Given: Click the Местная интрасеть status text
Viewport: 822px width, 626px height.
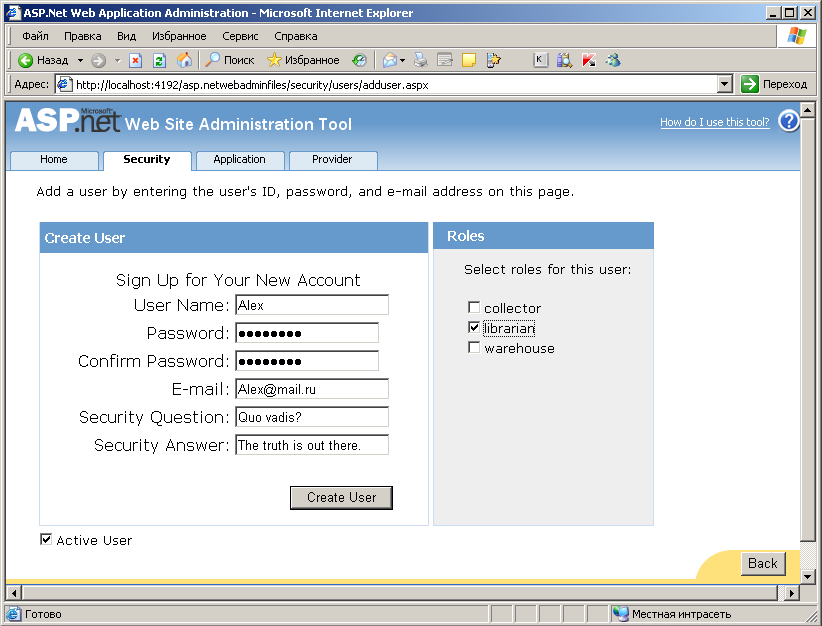Looking at the screenshot, I should (681, 614).
